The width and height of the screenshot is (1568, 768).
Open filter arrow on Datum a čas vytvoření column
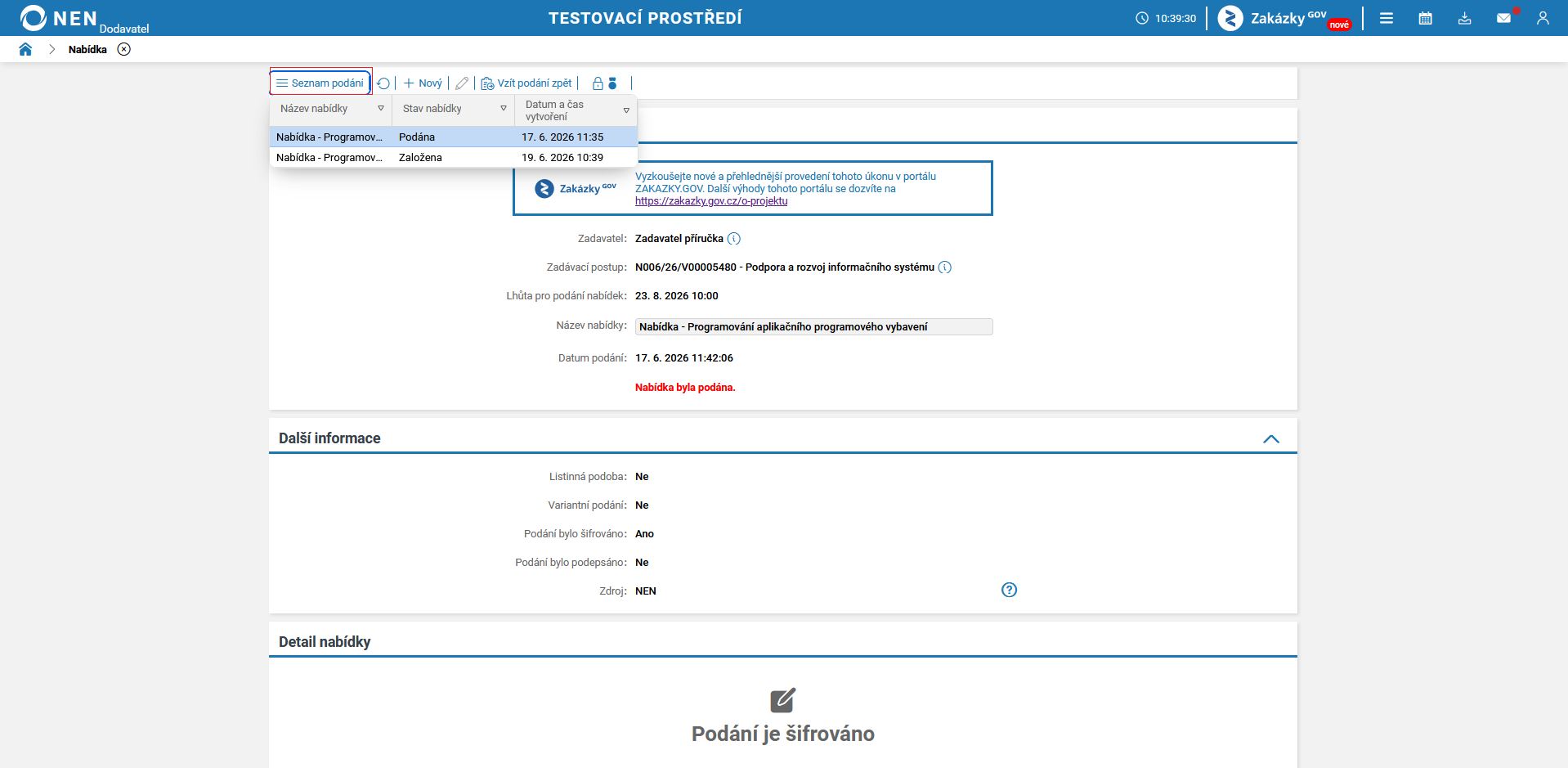coord(627,110)
